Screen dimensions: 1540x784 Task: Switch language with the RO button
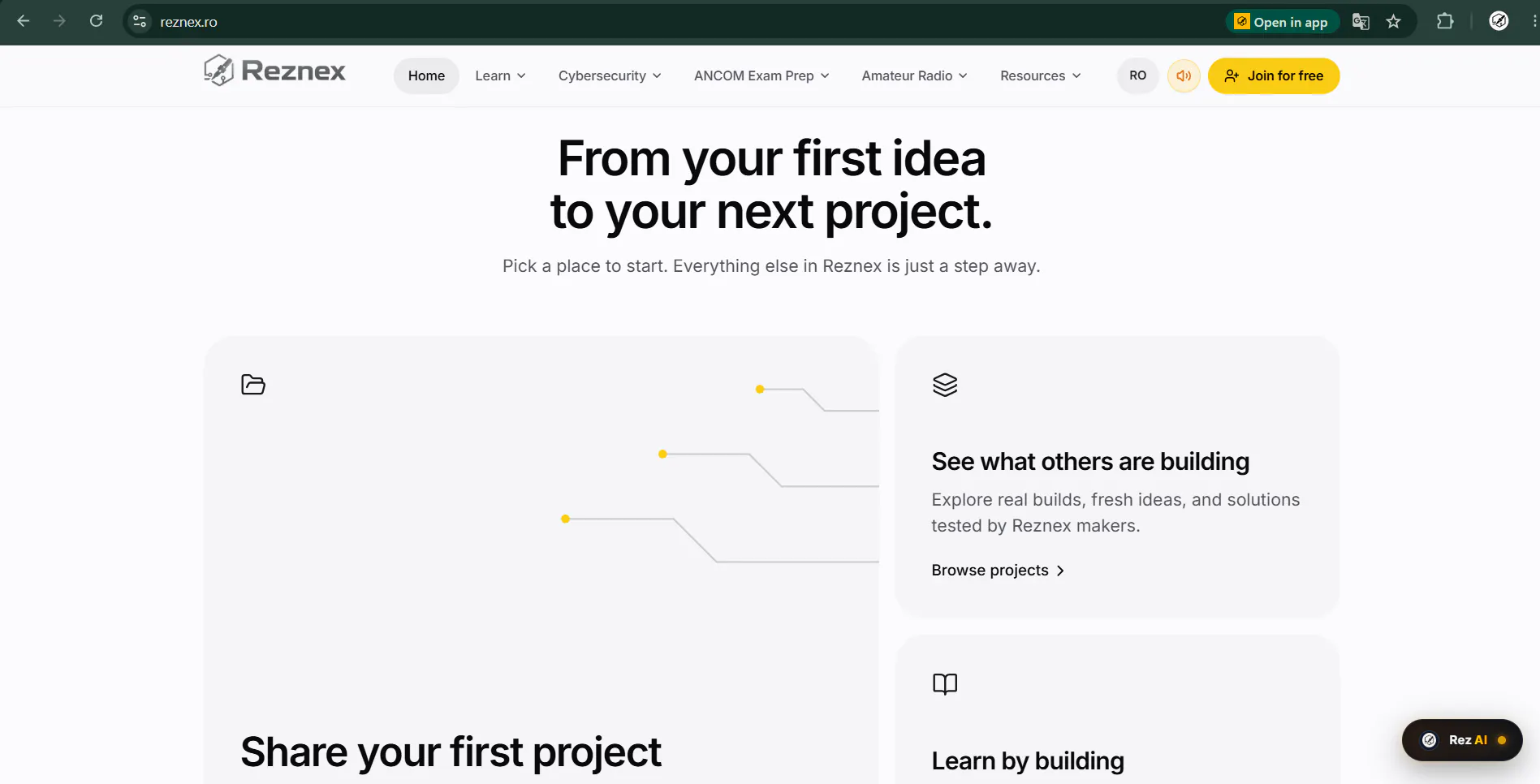1137,75
